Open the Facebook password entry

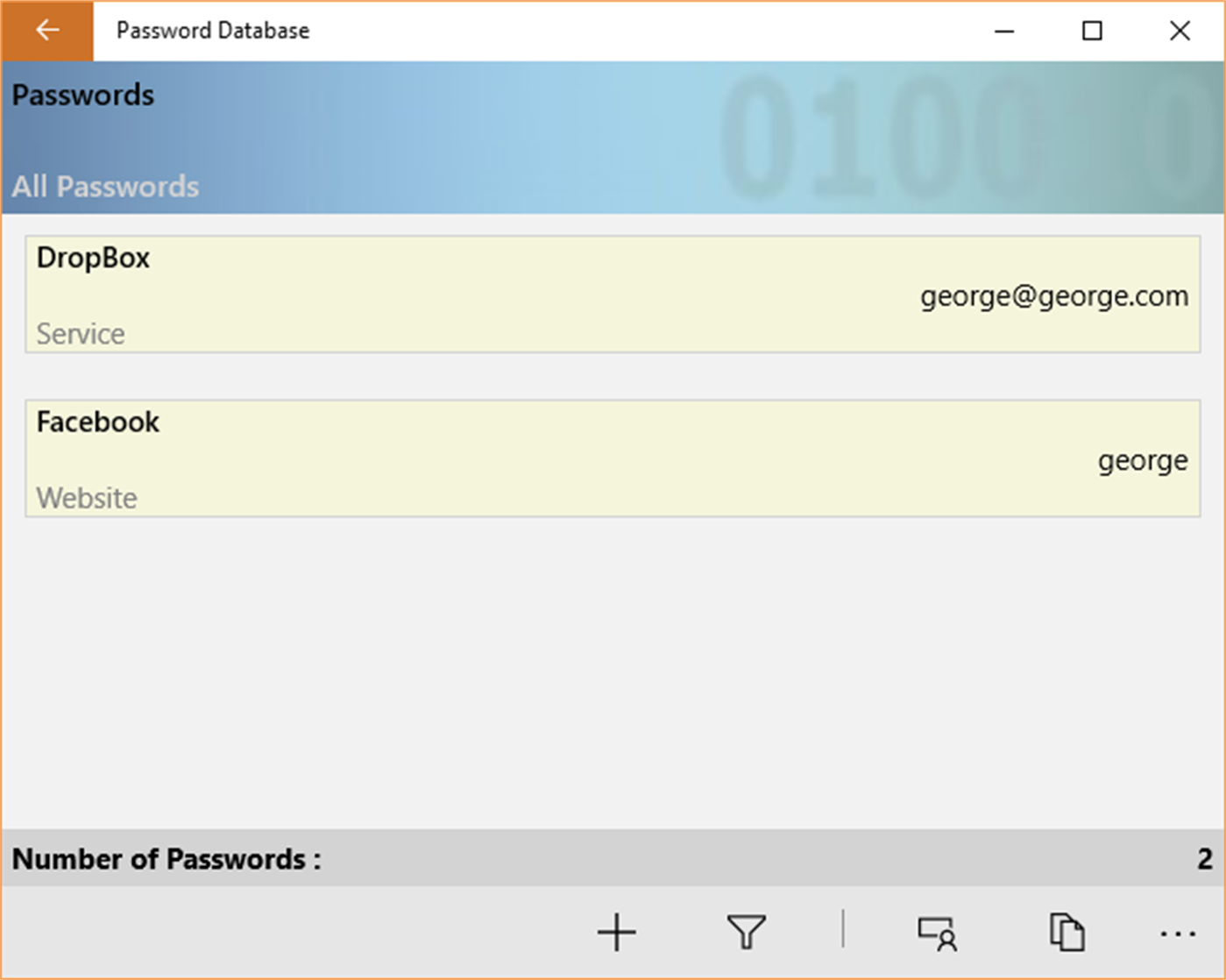[x=98, y=422]
